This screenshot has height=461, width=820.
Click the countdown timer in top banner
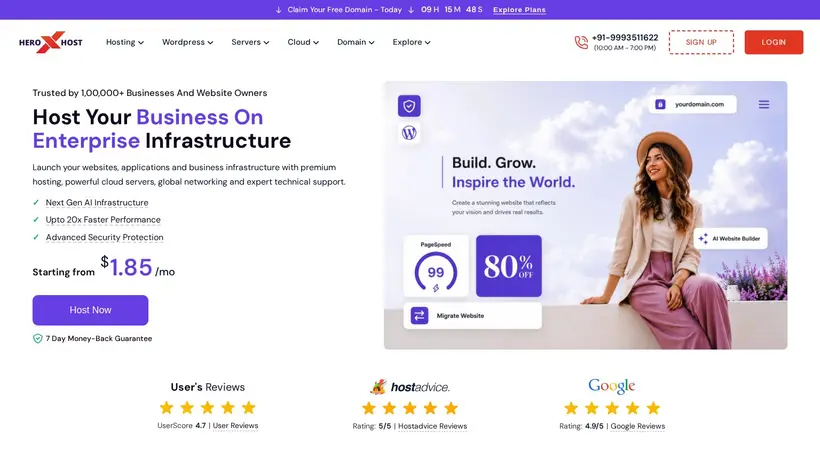(x=452, y=10)
